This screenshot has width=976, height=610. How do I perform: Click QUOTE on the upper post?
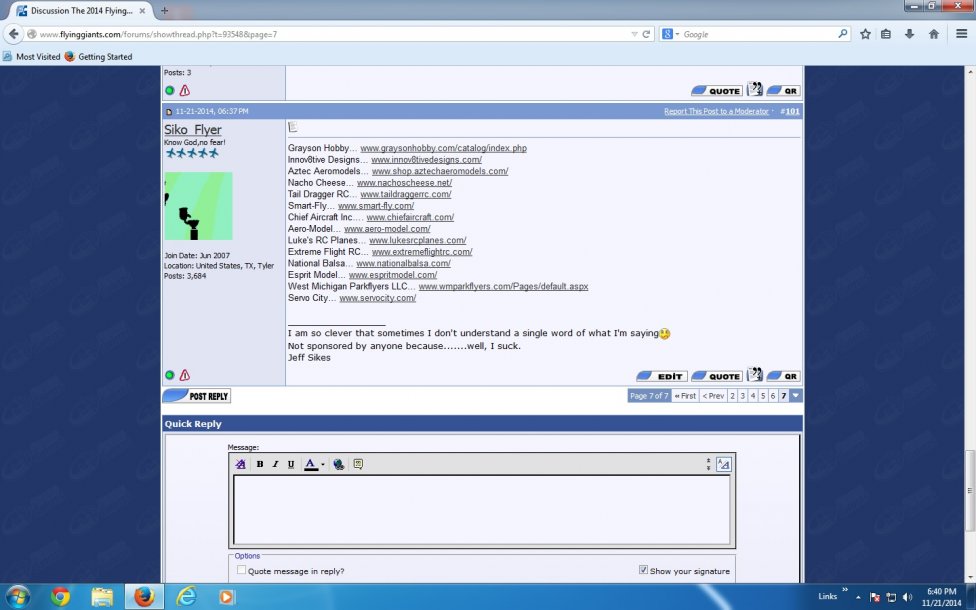coord(717,90)
